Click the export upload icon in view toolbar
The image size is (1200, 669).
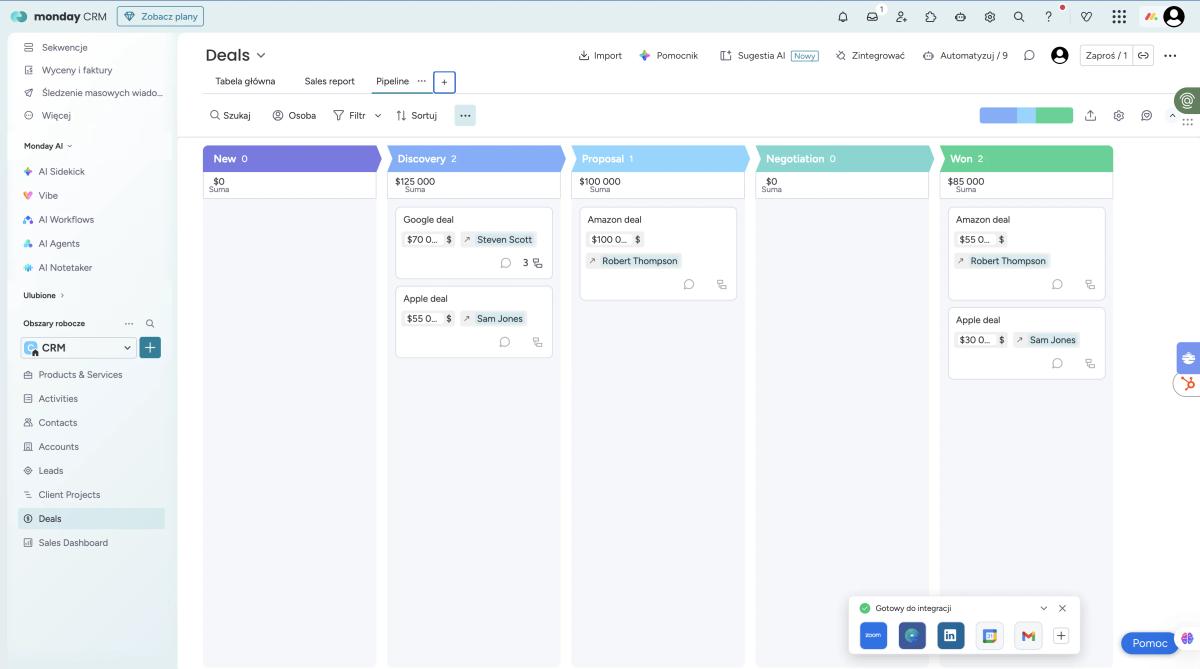1091,115
